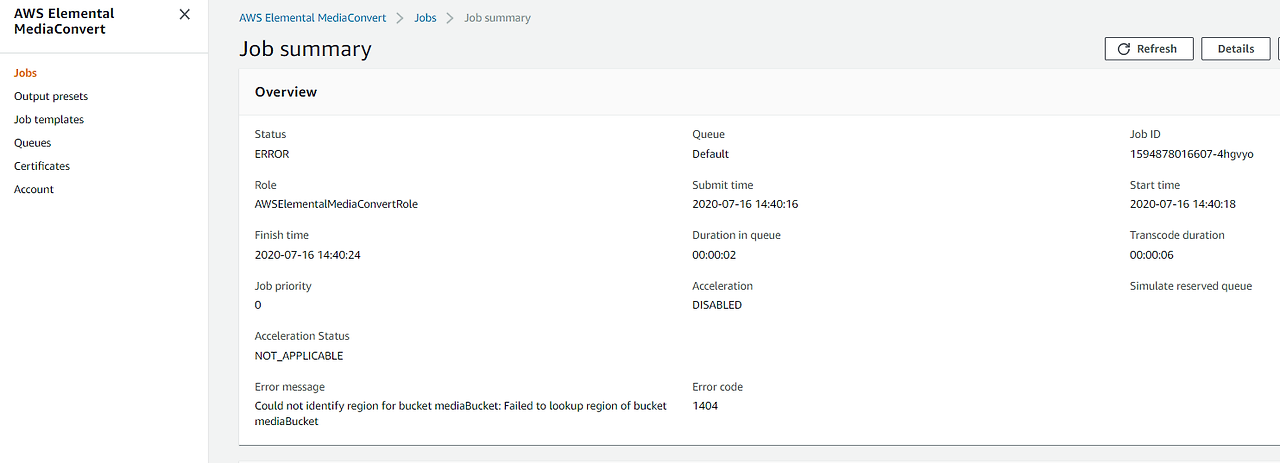Navigate to Certificates in the sidebar

click(x=42, y=166)
